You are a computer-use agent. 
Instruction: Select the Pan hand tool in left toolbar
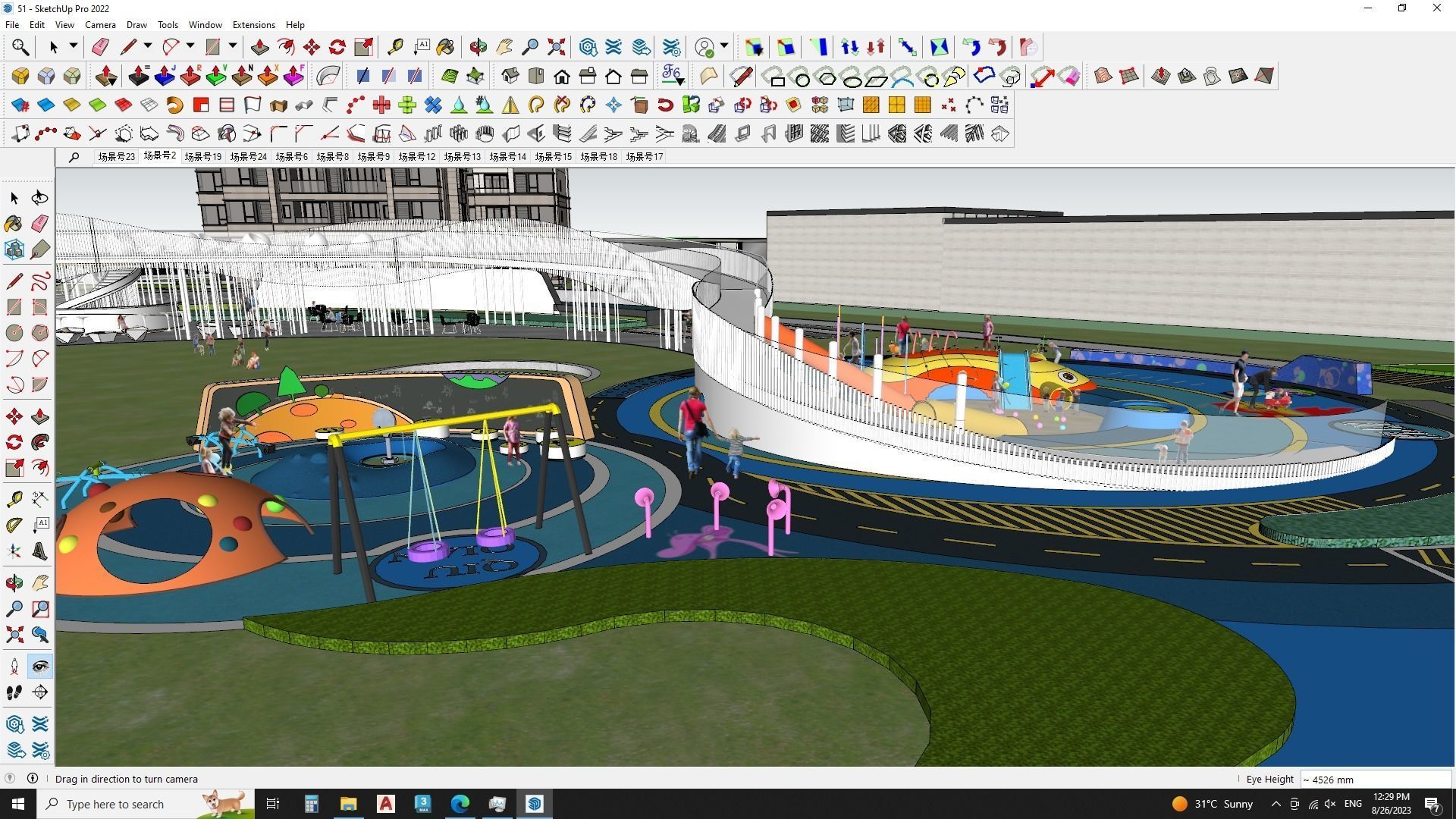pyautogui.click(x=40, y=582)
